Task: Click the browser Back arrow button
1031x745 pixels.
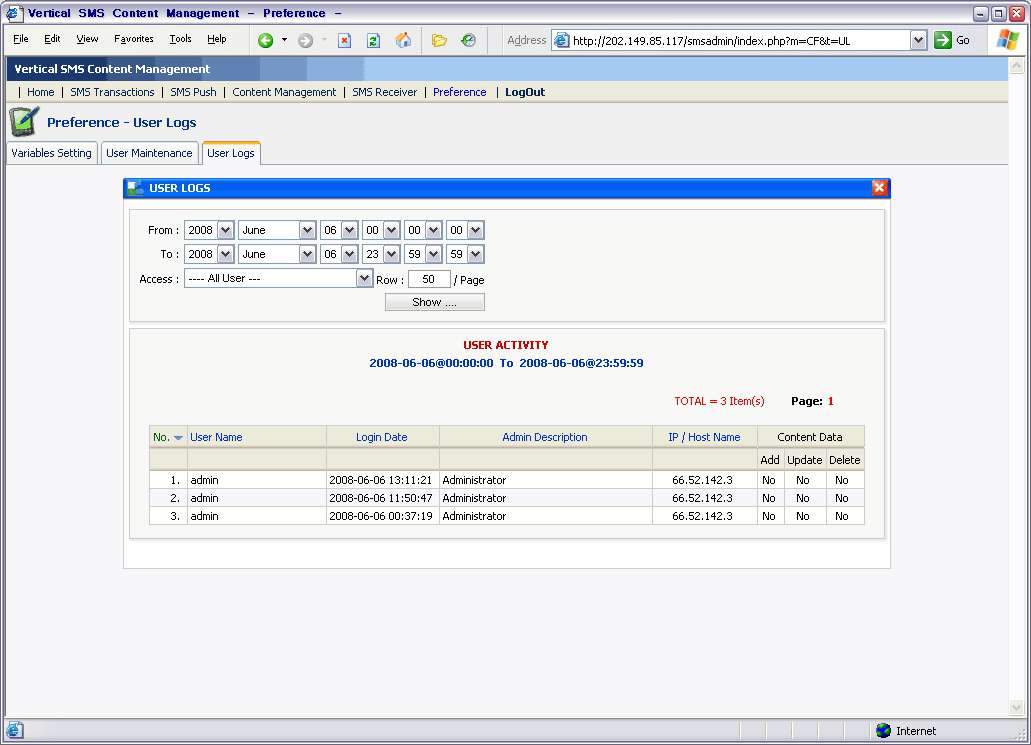Action: coord(266,40)
